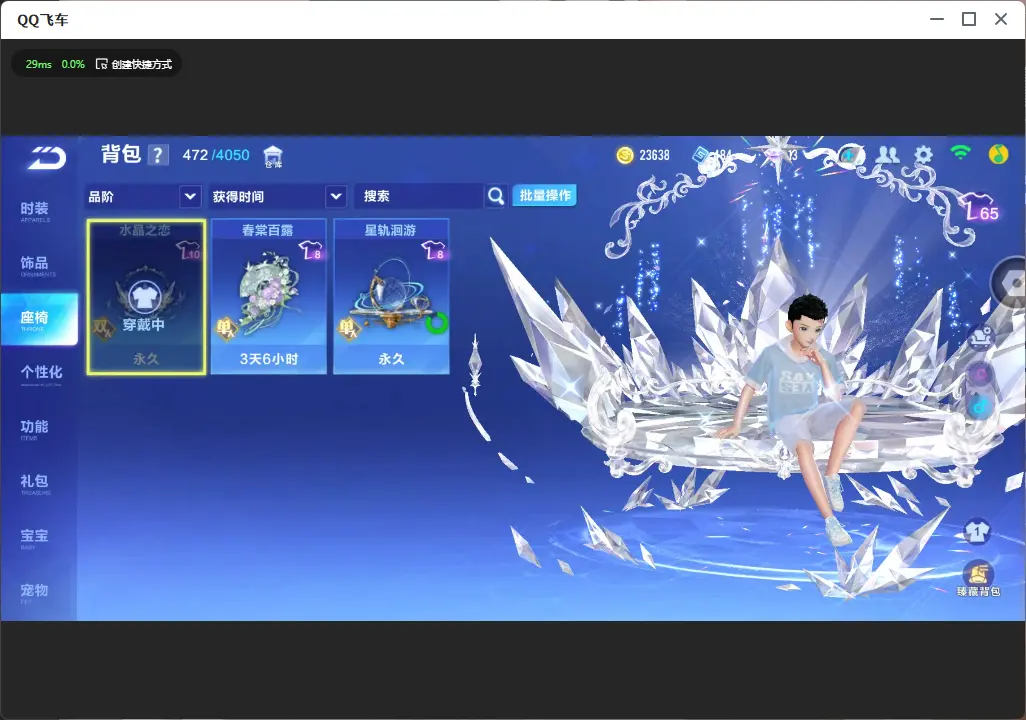The height and width of the screenshot is (720, 1026).
Task: Click the 472/4050 capacity text
Action: click(x=216, y=155)
